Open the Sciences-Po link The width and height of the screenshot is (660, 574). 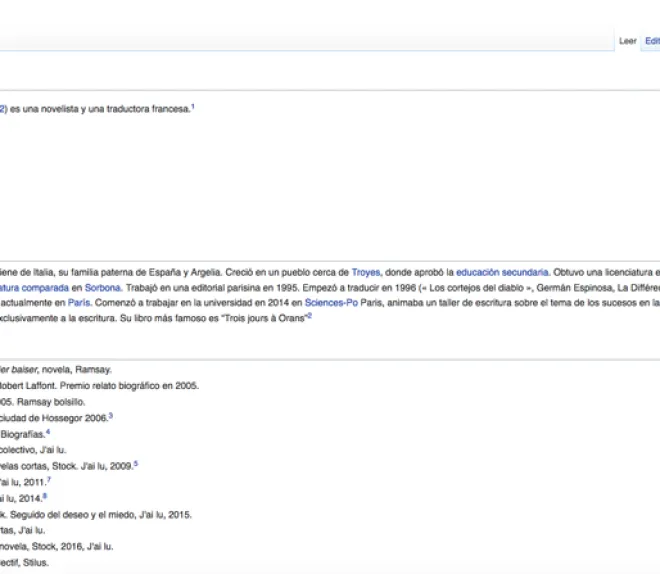point(331,303)
